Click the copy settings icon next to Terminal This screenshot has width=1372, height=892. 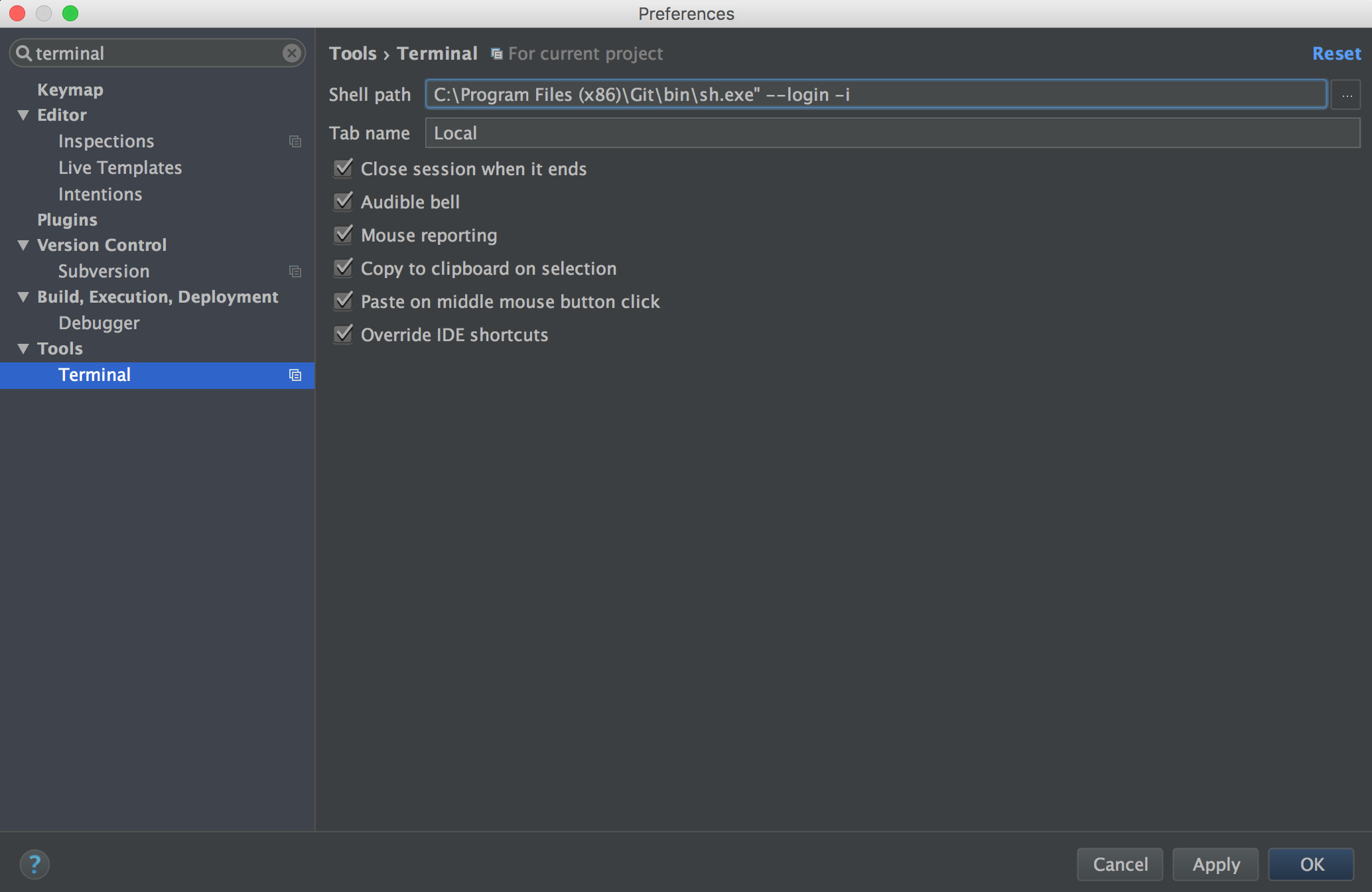(295, 374)
